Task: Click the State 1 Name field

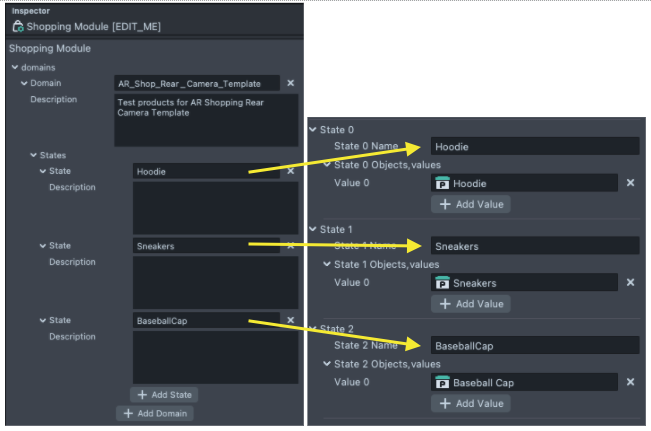Action: click(x=534, y=246)
